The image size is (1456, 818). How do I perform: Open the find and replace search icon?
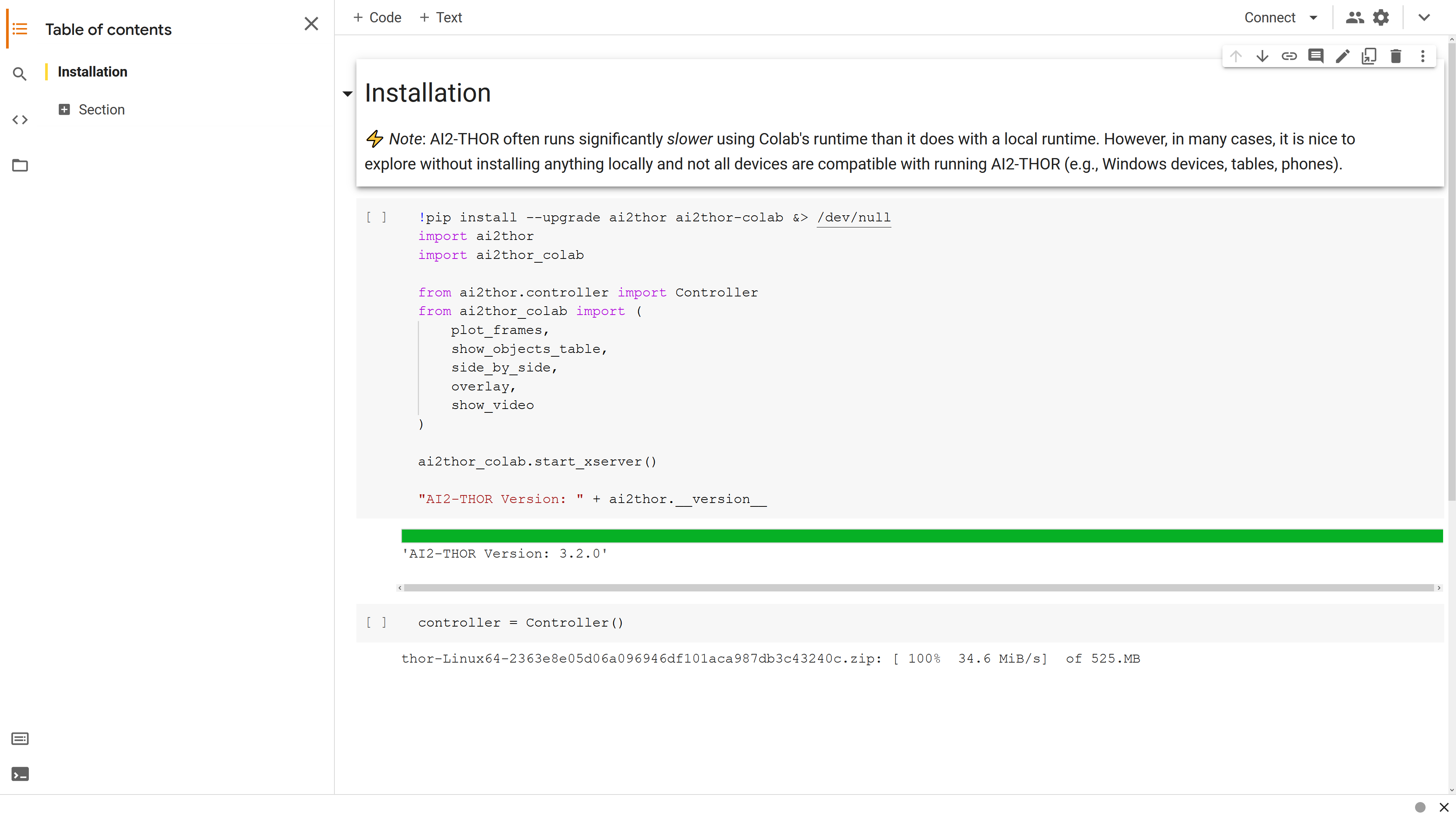(20, 74)
